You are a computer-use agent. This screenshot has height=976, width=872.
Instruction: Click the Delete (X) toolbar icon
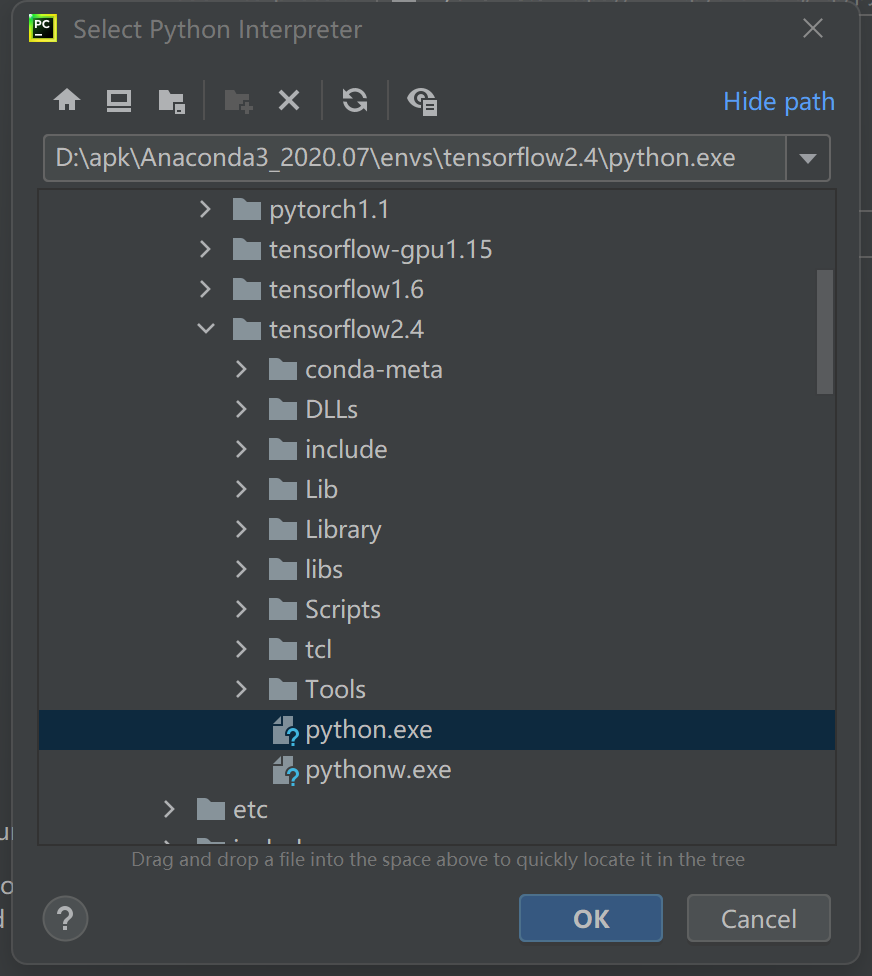click(x=289, y=100)
